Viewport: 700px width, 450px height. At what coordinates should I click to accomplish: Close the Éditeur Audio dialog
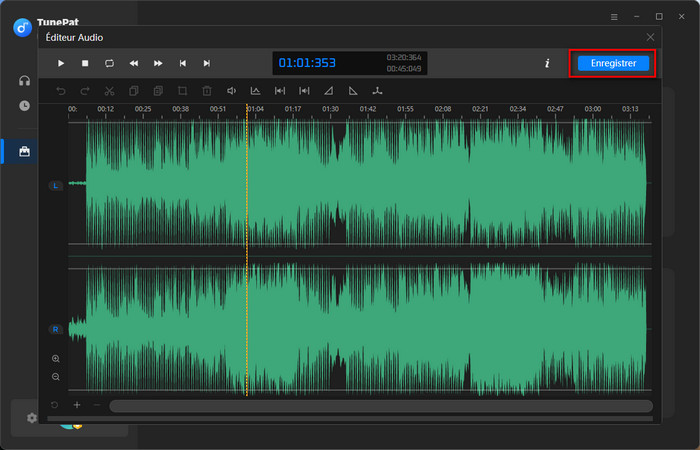[x=650, y=38]
